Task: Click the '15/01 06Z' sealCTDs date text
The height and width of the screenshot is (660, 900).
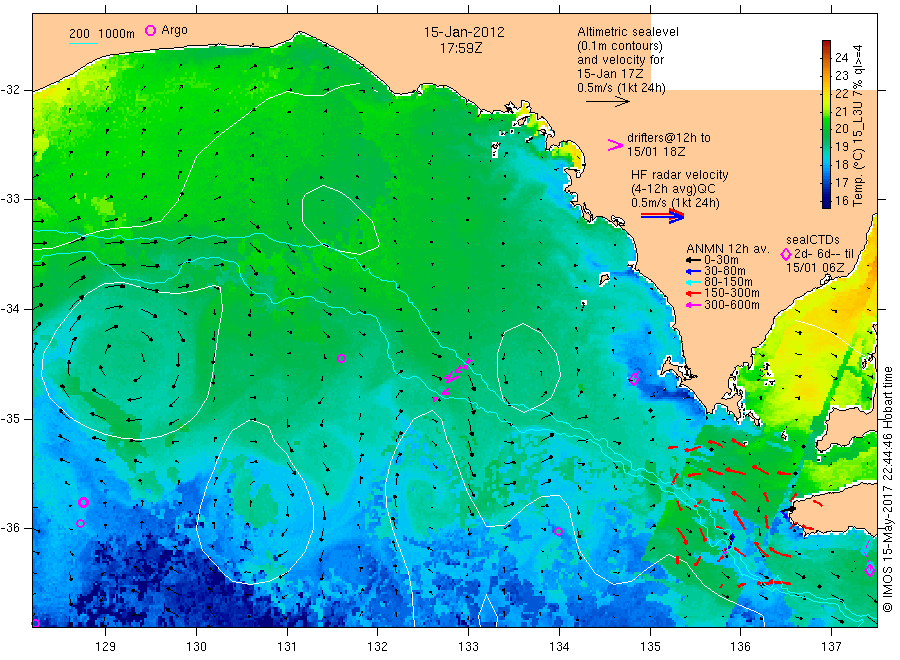Action: point(815,268)
